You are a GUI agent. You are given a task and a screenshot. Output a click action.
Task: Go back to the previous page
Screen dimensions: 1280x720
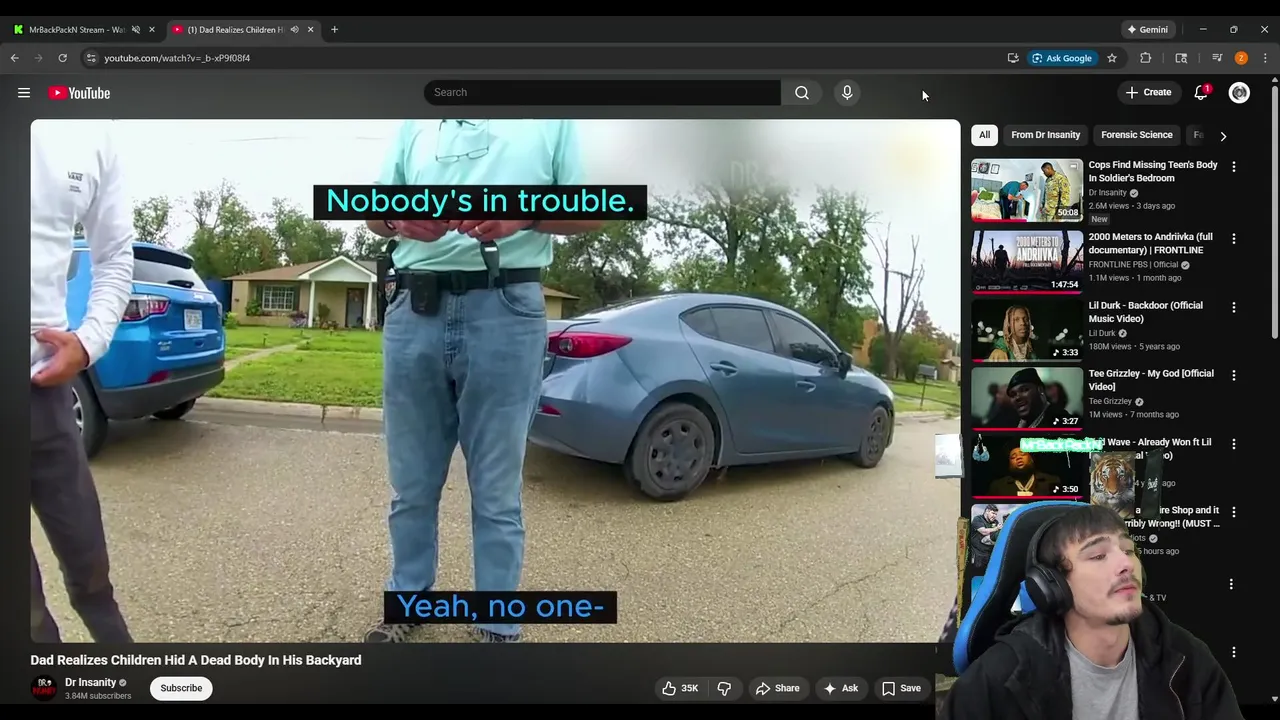15,58
